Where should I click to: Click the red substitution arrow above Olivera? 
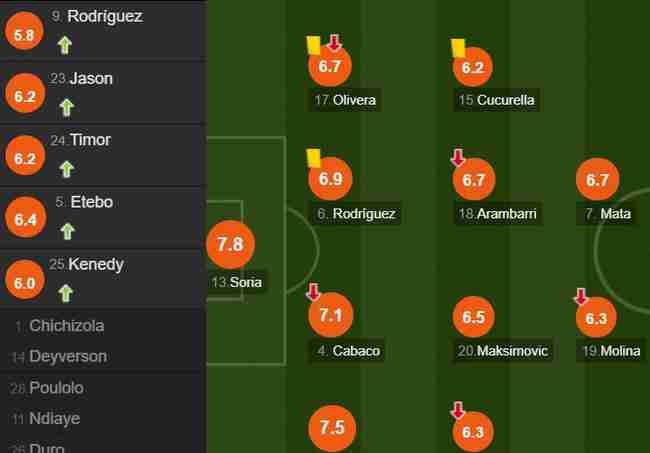(x=334, y=42)
